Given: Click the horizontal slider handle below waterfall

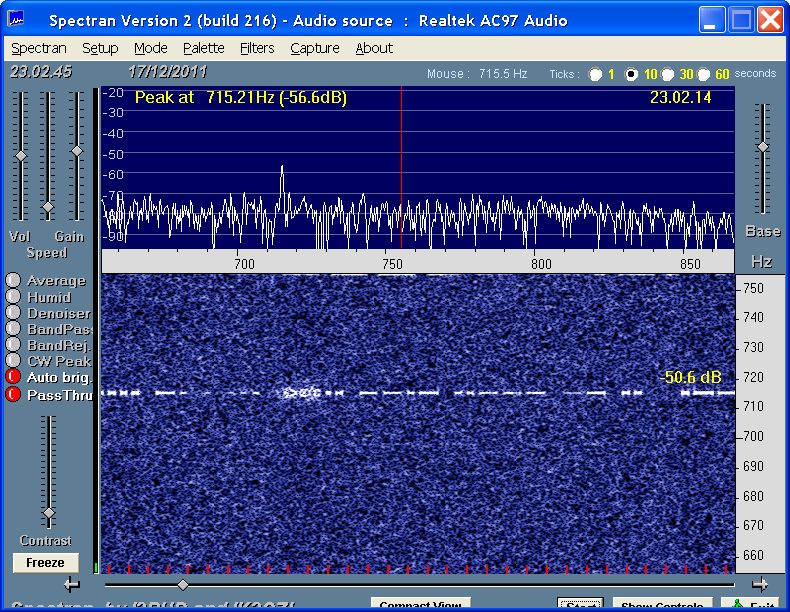Looking at the screenshot, I should [183, 585].
